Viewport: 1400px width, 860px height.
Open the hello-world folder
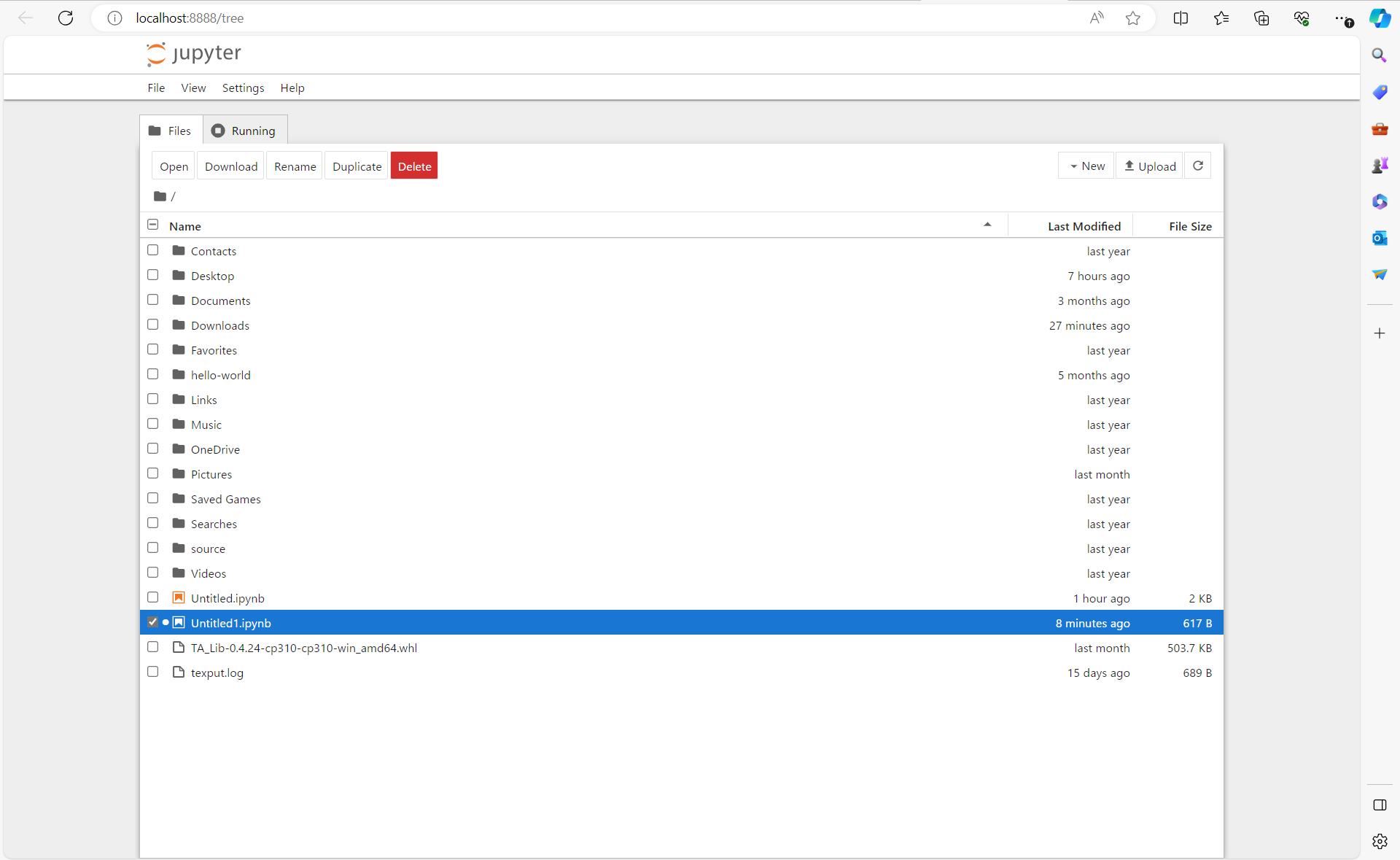tap(220, 375)
